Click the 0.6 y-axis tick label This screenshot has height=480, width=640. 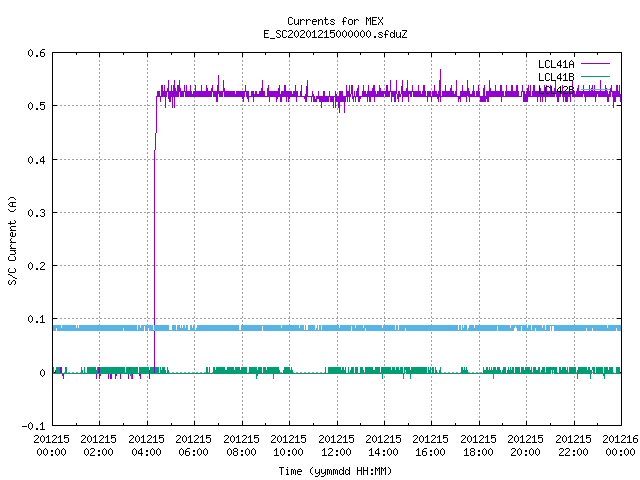pyautogui.click(x=36, y=53)
